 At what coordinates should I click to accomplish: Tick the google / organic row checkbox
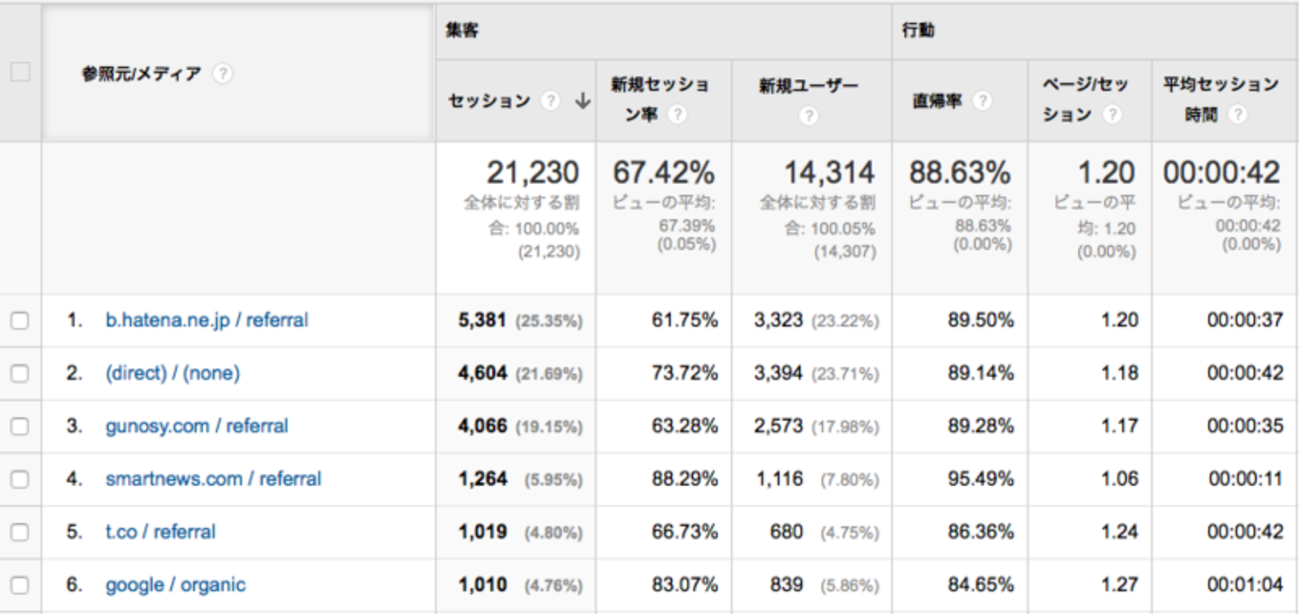point(20,585)
